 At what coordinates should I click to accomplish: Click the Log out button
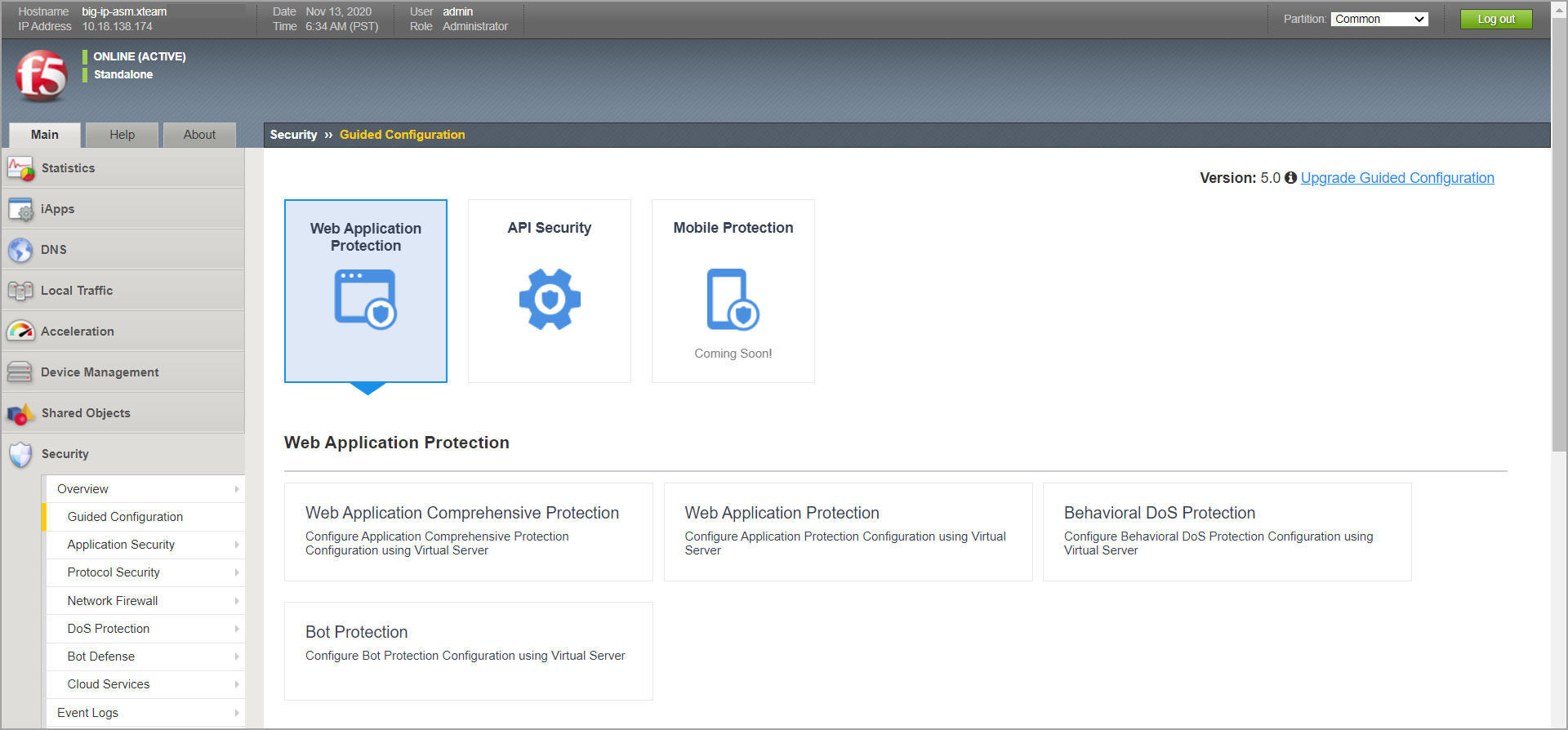click(x=1495, y=19)
